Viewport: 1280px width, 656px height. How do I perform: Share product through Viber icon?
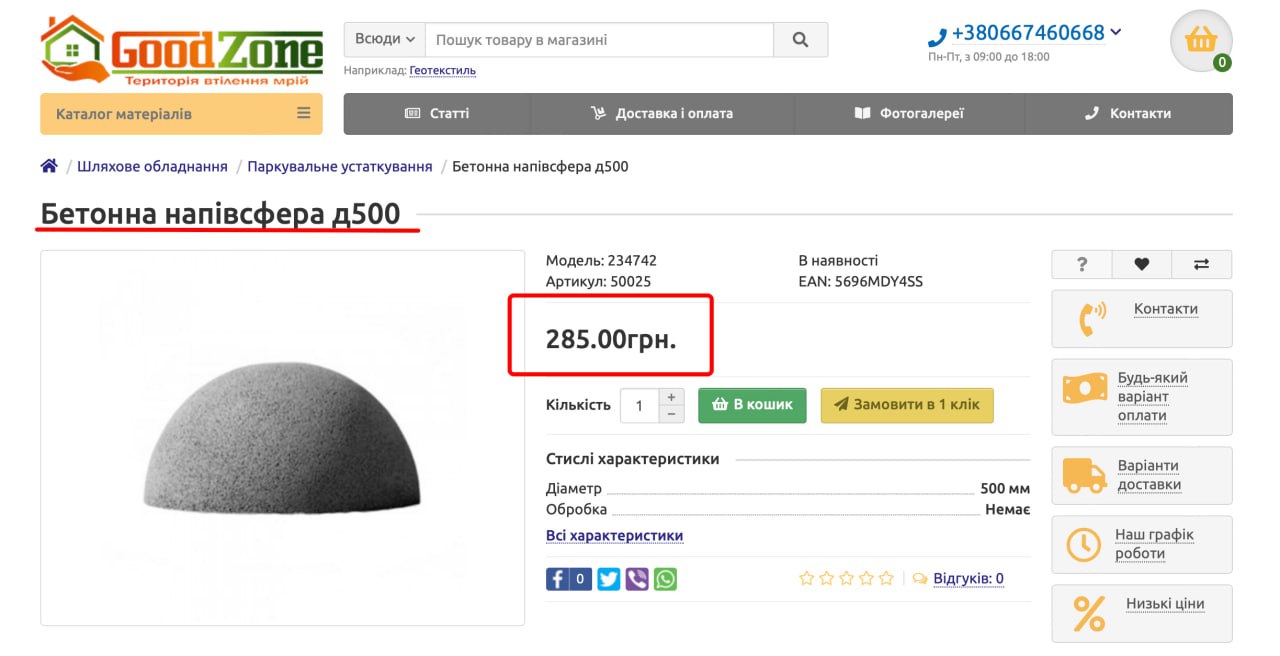click(637, 579)
